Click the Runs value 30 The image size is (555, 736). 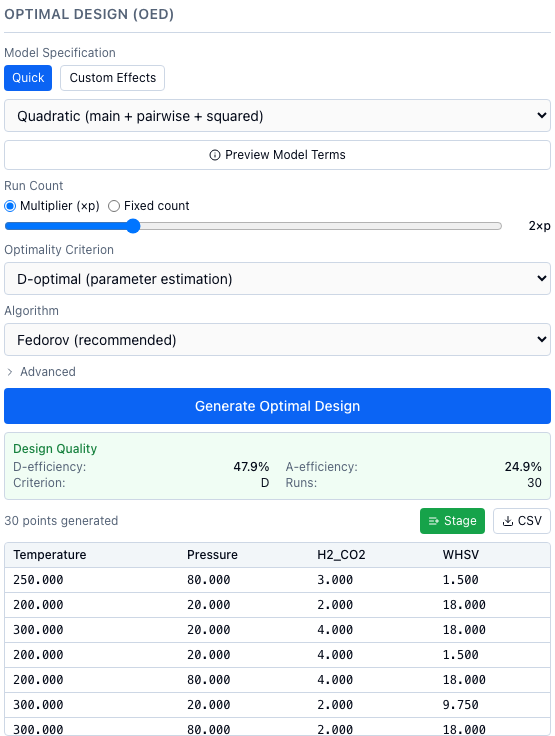(x=534, y=483)
